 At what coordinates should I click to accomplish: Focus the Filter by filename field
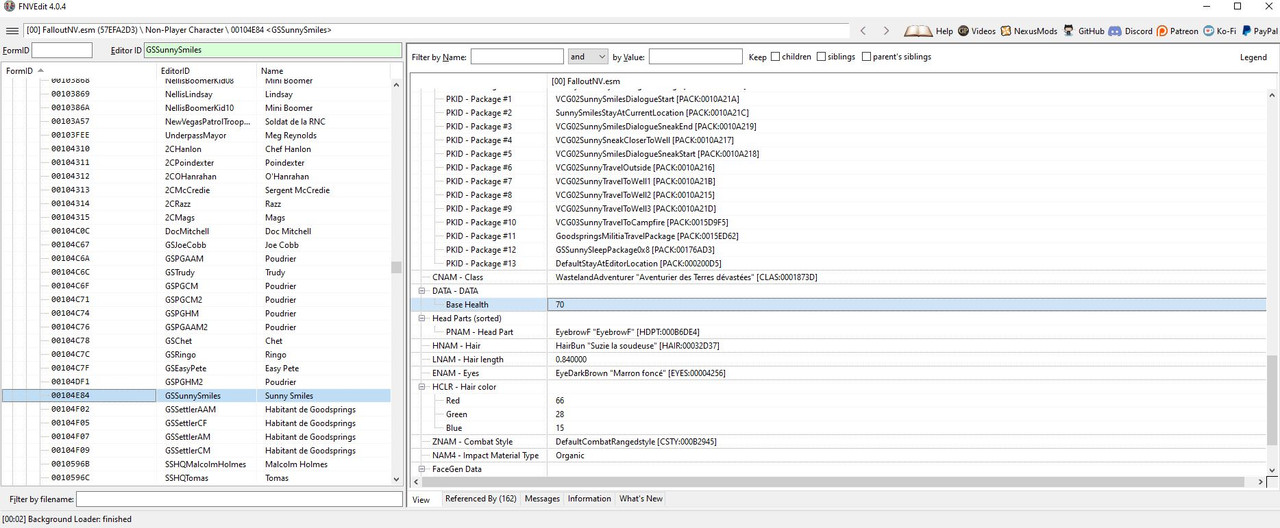[239, 498]
